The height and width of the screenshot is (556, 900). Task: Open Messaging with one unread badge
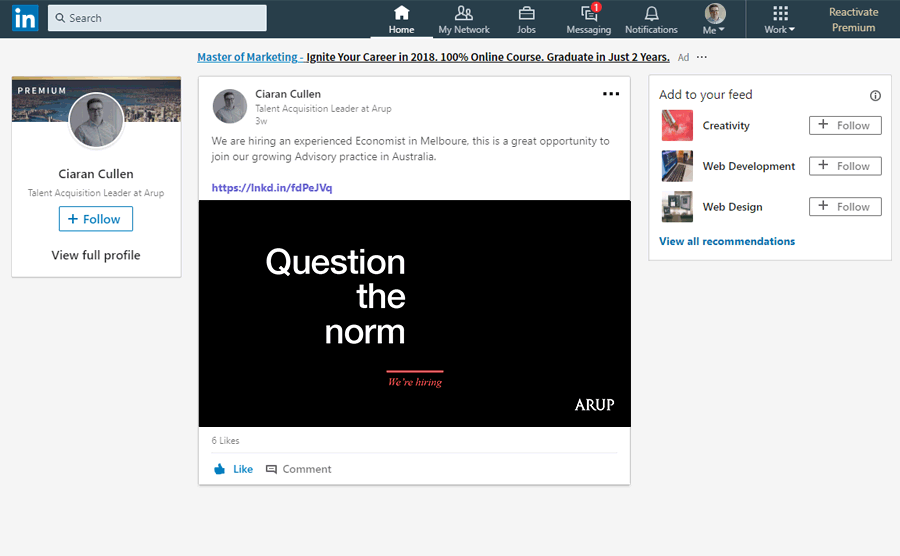tap(588, 20)
